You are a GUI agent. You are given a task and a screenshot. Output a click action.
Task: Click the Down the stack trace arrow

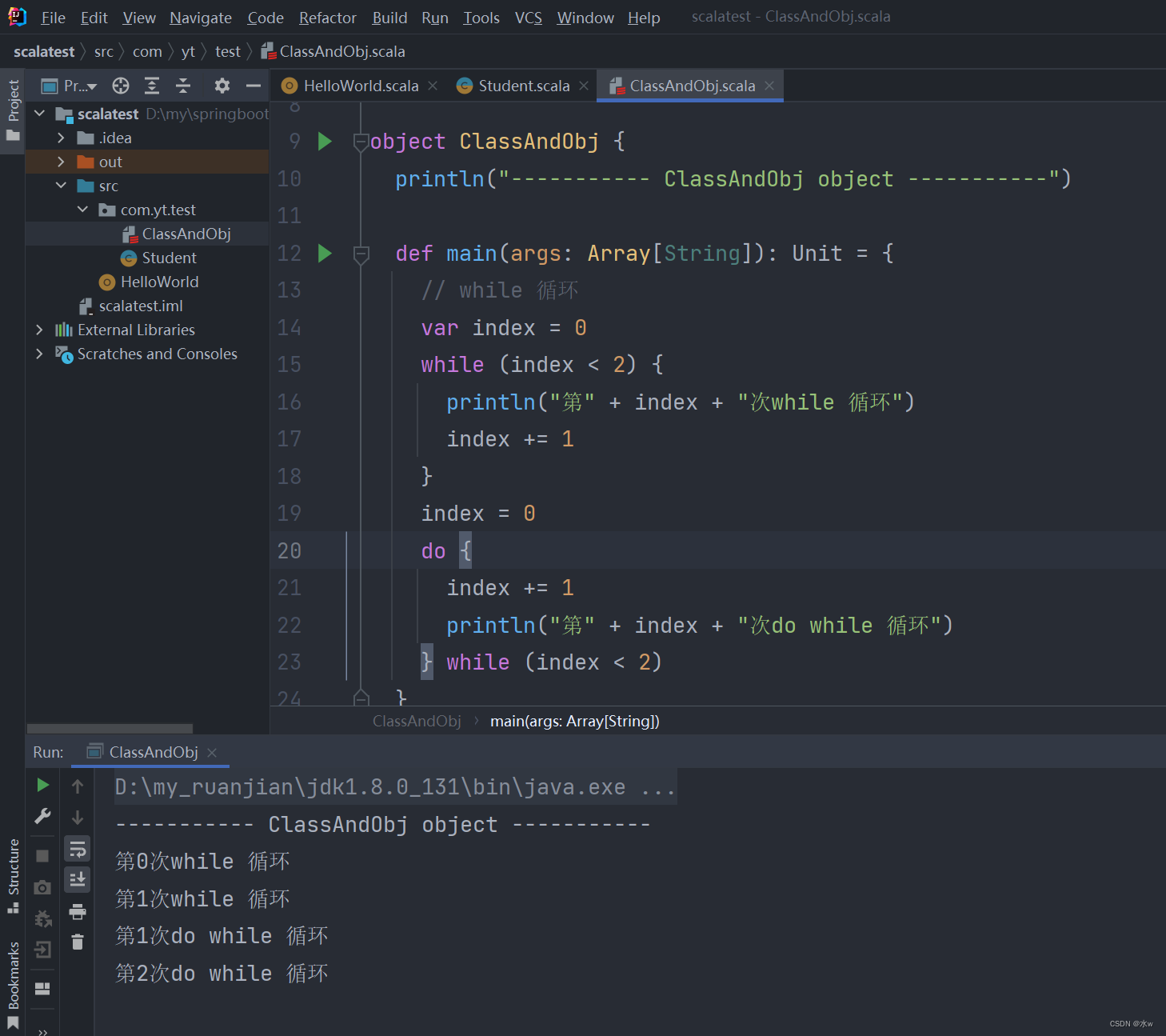pyautogui.click(x=78, y=817)
